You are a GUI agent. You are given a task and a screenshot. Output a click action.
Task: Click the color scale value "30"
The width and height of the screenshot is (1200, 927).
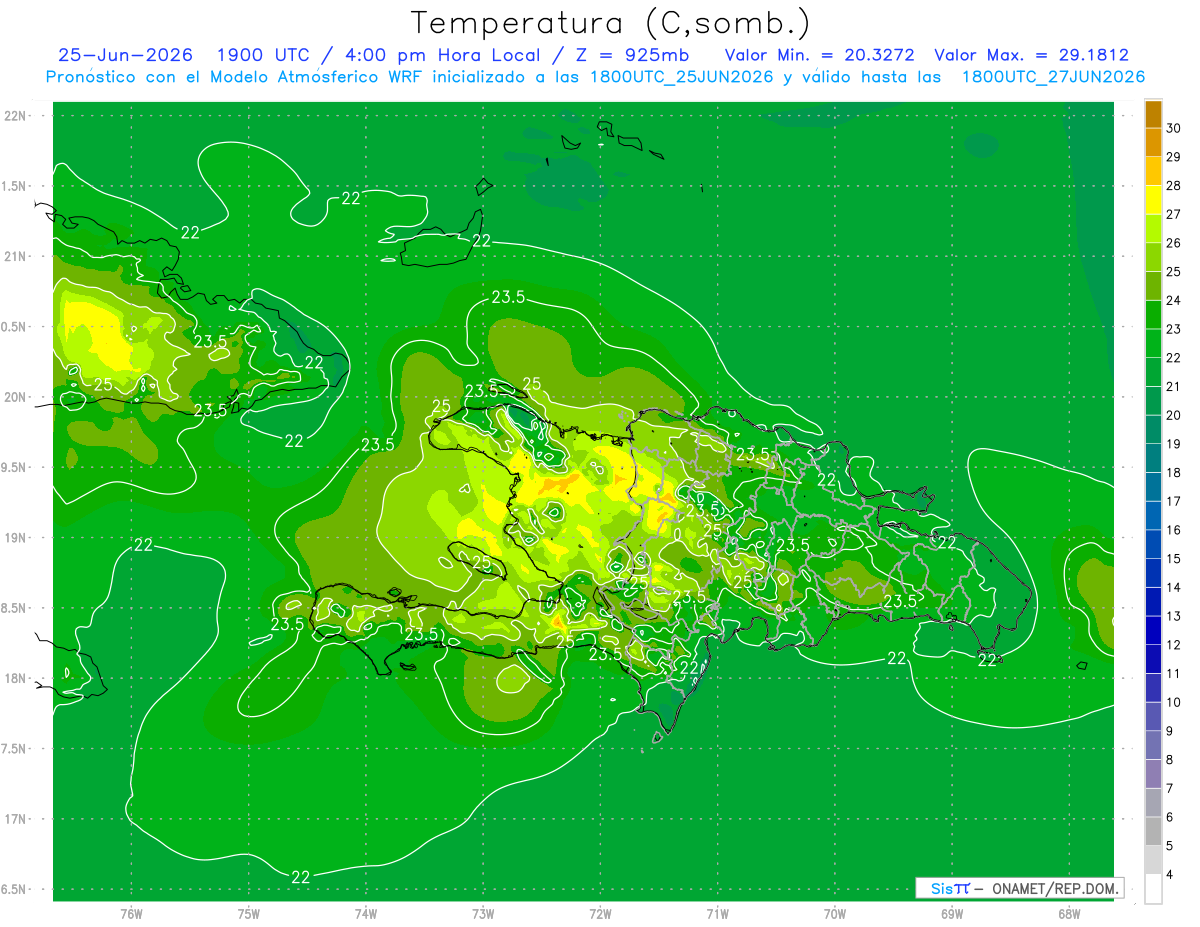tap(1174, 129)
